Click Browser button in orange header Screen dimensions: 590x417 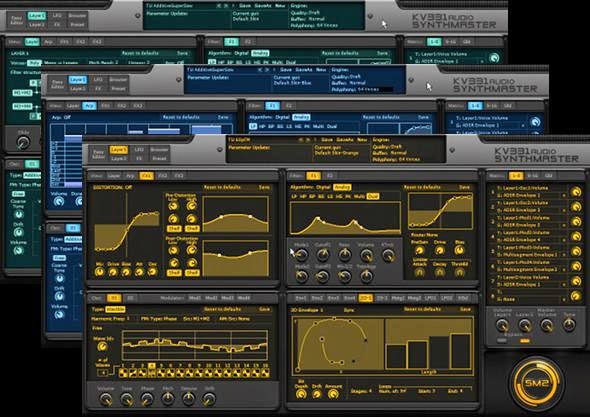click(x=160, y=149)
